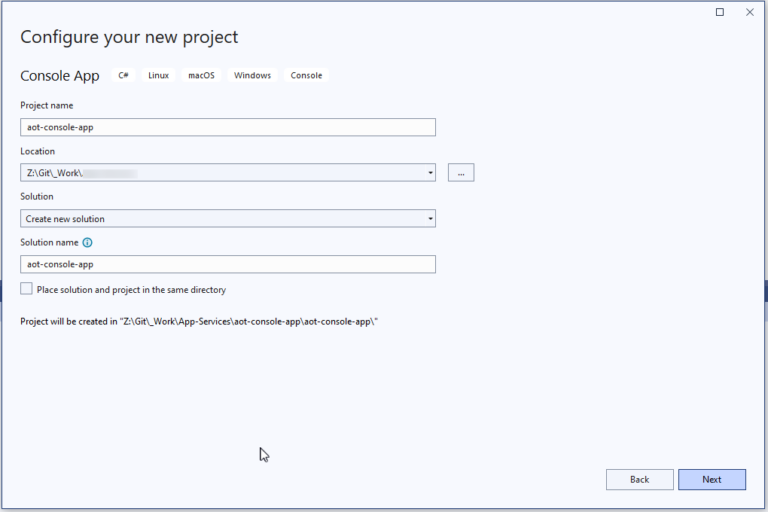Click the Console App template heading
Viewport: 768px width, 512px height.
pyautogui.click(x=59, y=76)
